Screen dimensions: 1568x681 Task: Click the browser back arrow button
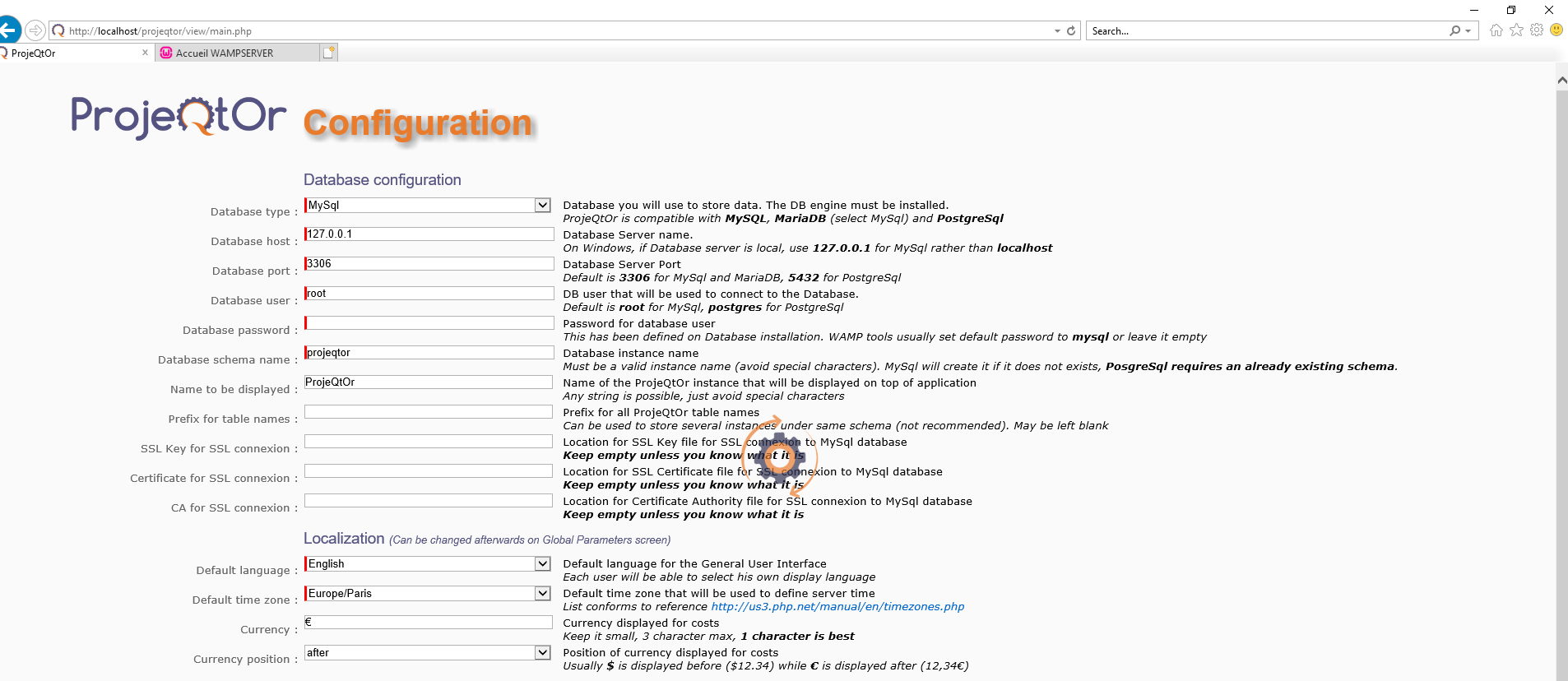pyautogui.click(x=8, y=30)
